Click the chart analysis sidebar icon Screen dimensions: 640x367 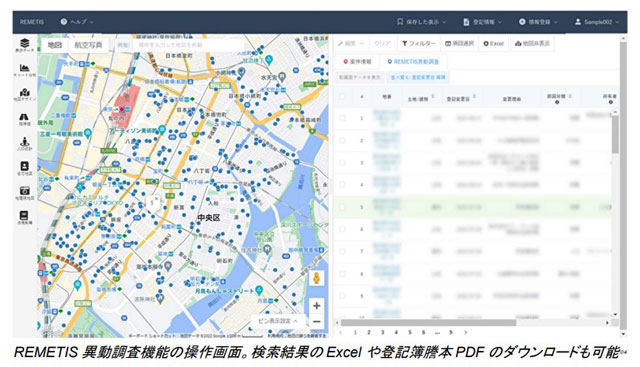[x=24, y=69]
